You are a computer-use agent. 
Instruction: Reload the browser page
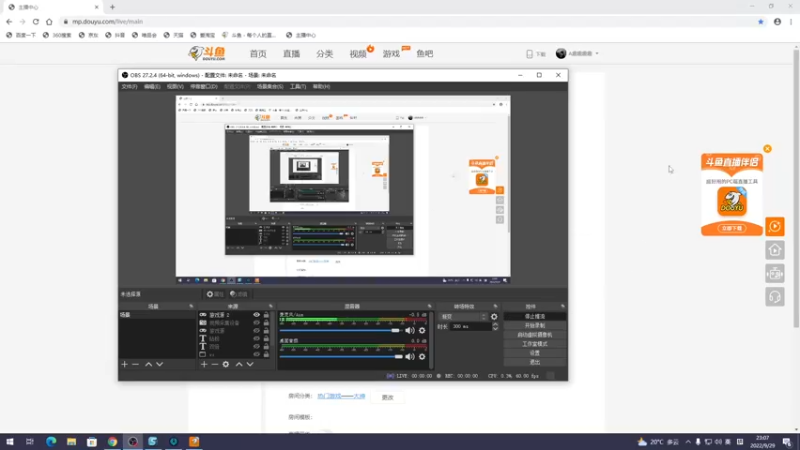point(36,22)
